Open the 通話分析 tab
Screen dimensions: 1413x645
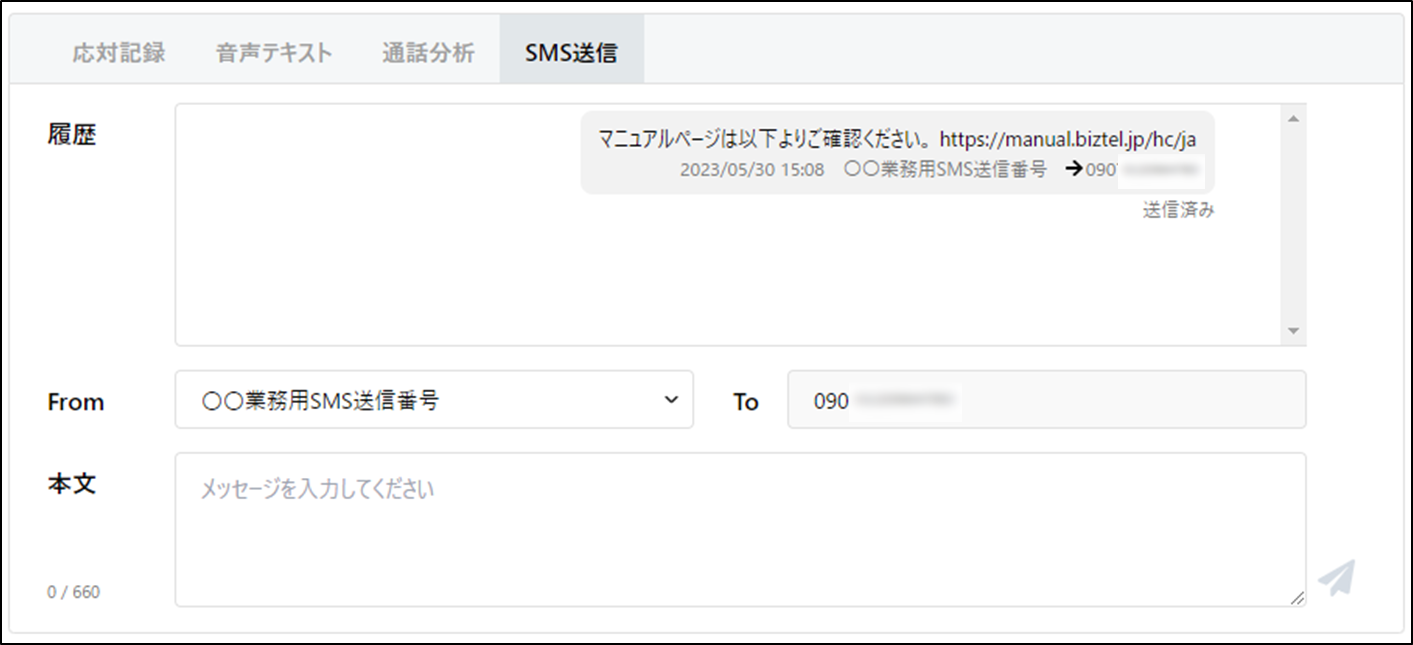click(428, 53)
